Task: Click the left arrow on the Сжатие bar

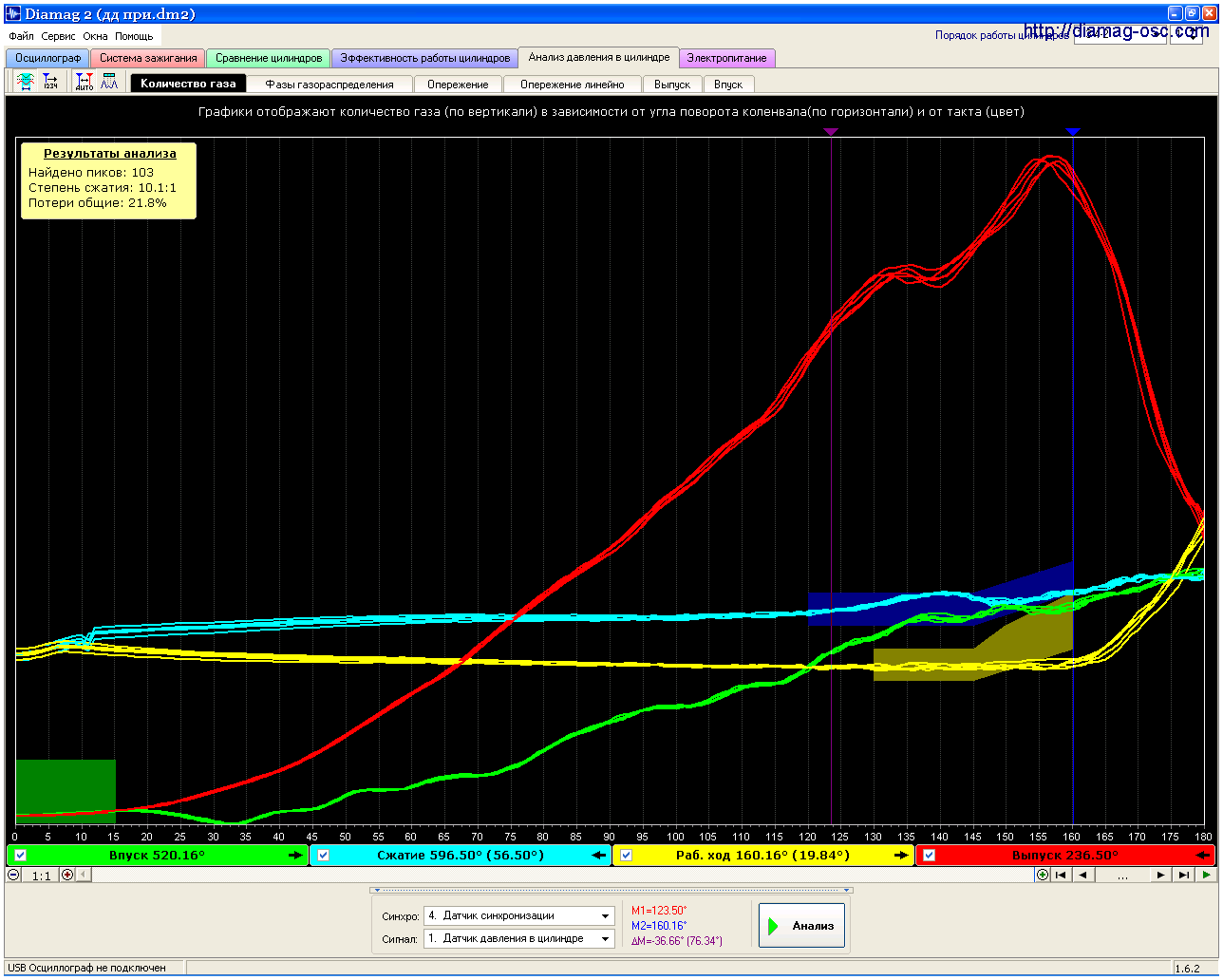Action: (x=598, y=856)
